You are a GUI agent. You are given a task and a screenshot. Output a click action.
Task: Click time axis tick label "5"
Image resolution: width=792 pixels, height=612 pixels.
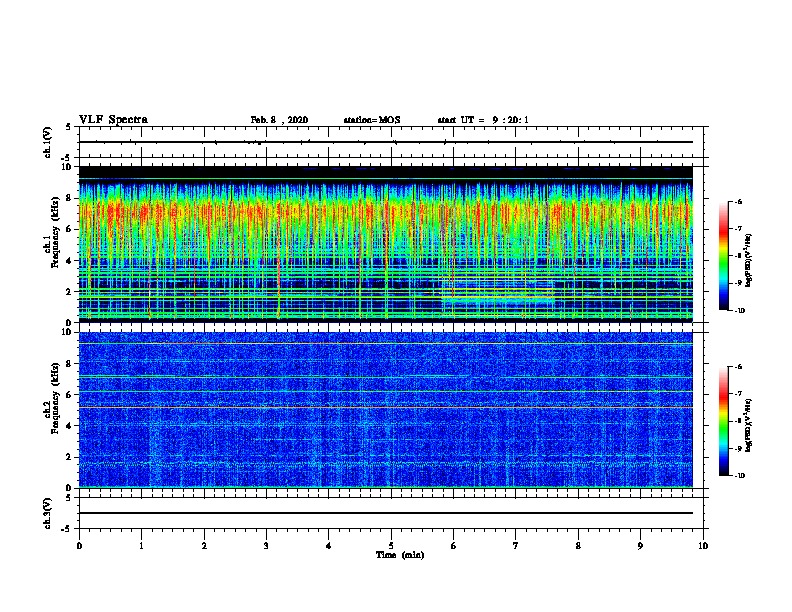(x=391, y=546)
